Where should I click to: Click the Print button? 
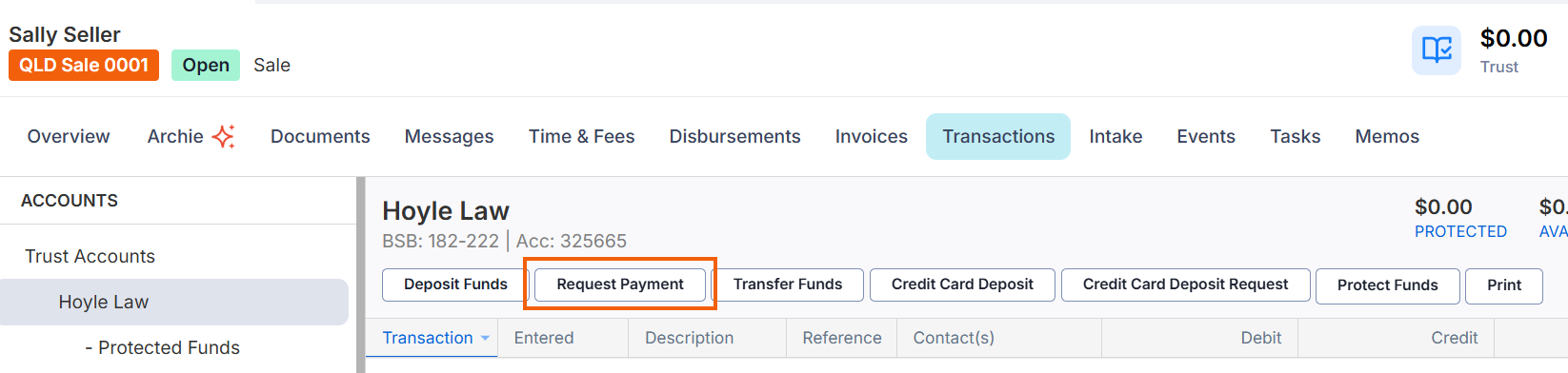point(1503,285)
